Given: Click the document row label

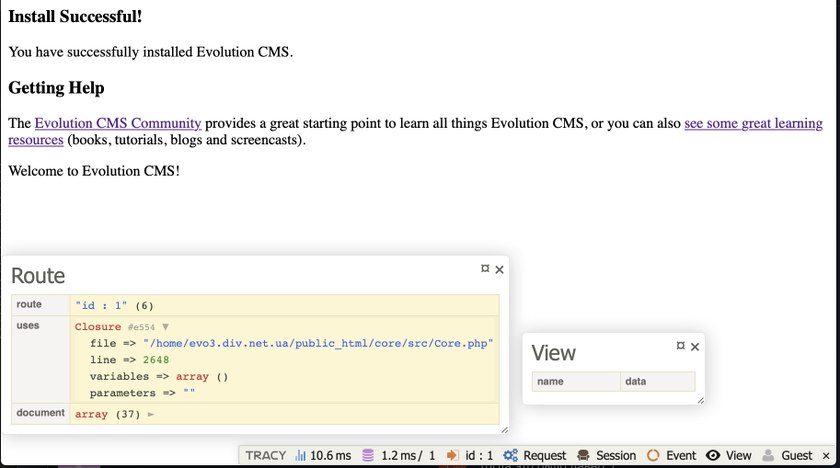Looking at the screenshot, I should [x=40, y=413].
